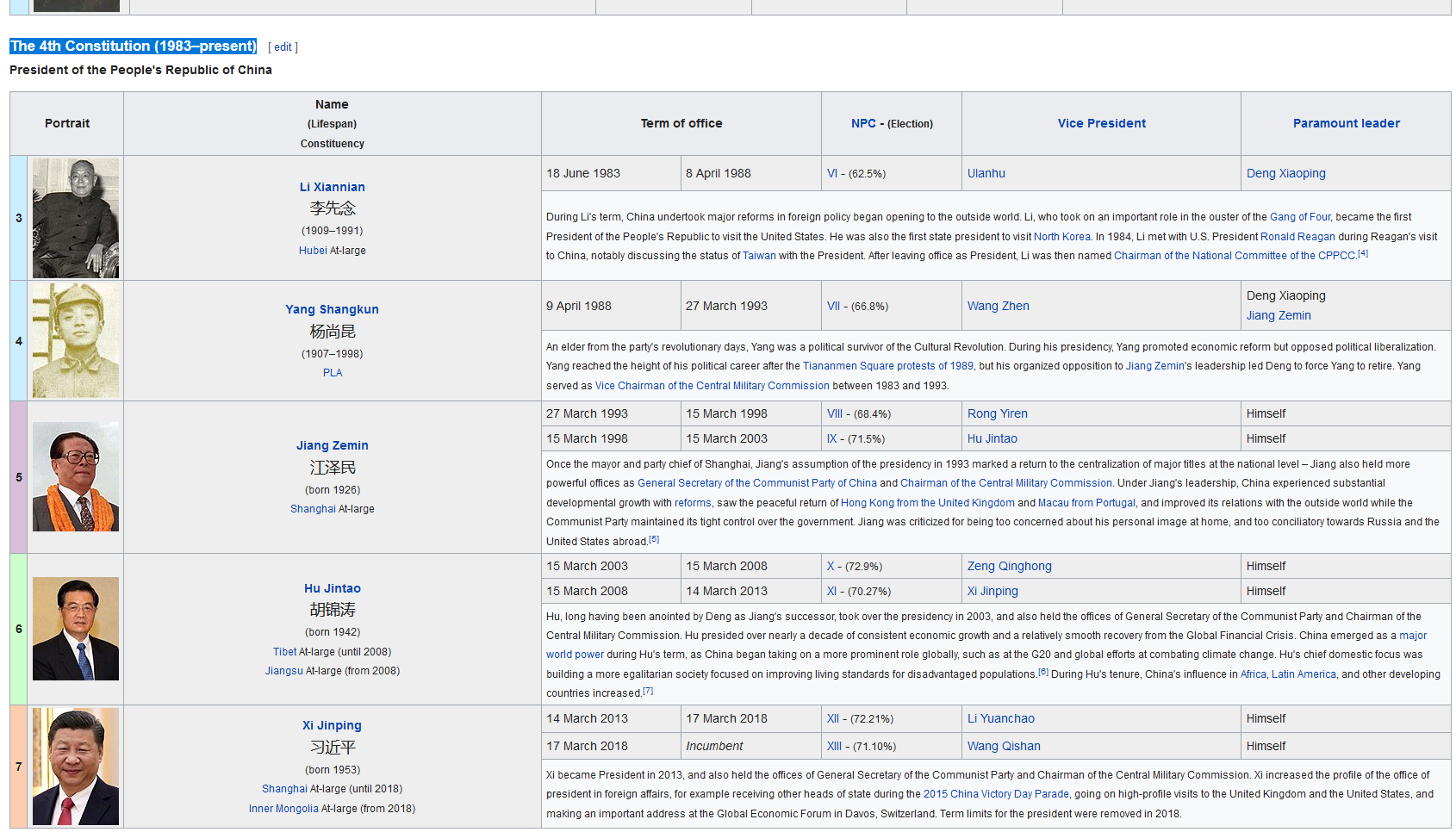Viewport: 1456px width, 832px height.
Task: Follow the Taiwan link
Action: [x=759, y=256]
